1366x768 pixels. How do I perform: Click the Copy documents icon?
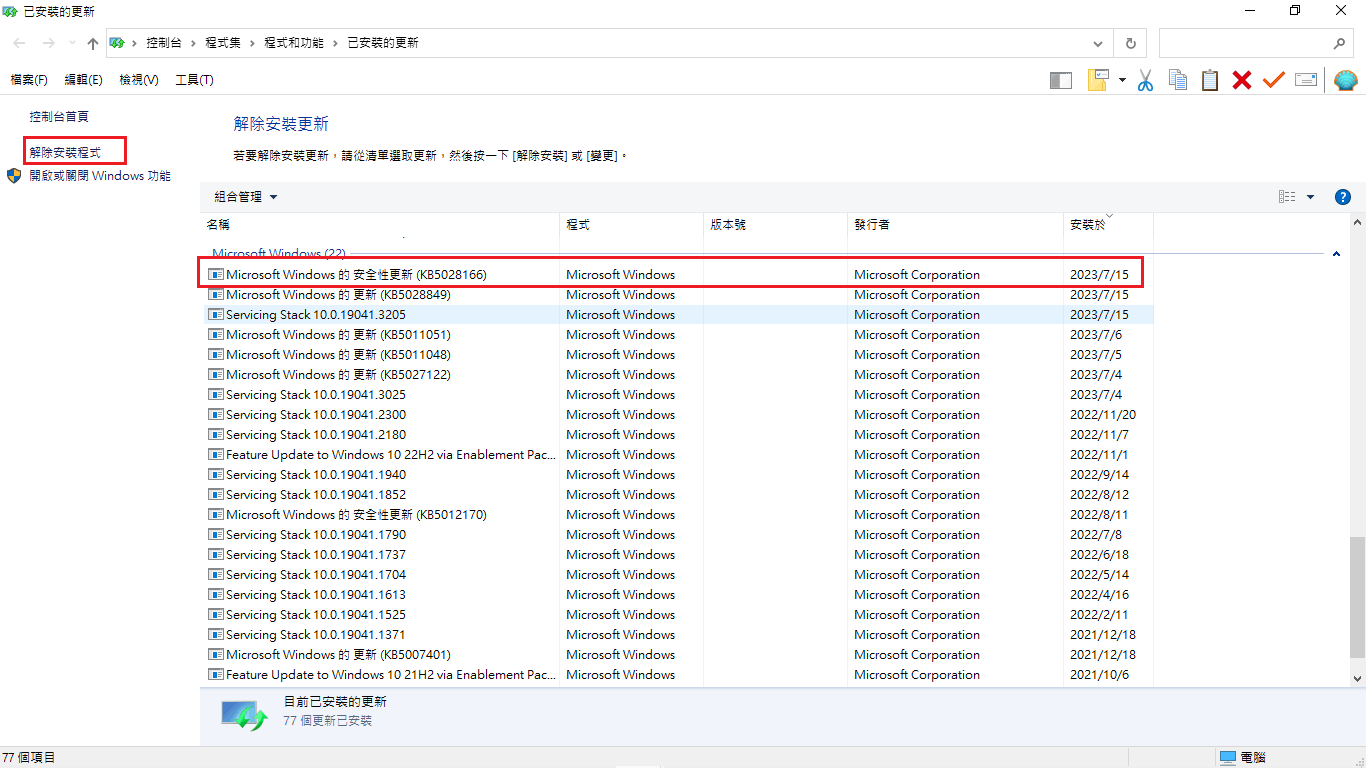click(x=1178, y=80)
